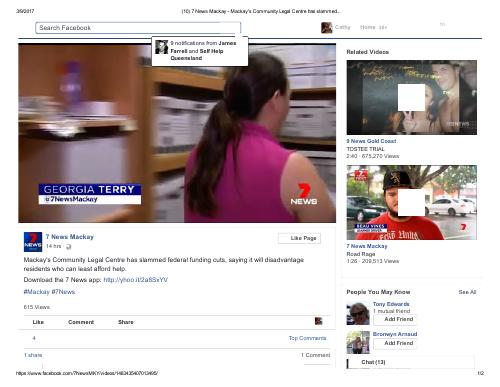This screenshot has width=500, height=387.
Task: Open the 1 mutual friend link for Tony Edwards
Action: 391,311
